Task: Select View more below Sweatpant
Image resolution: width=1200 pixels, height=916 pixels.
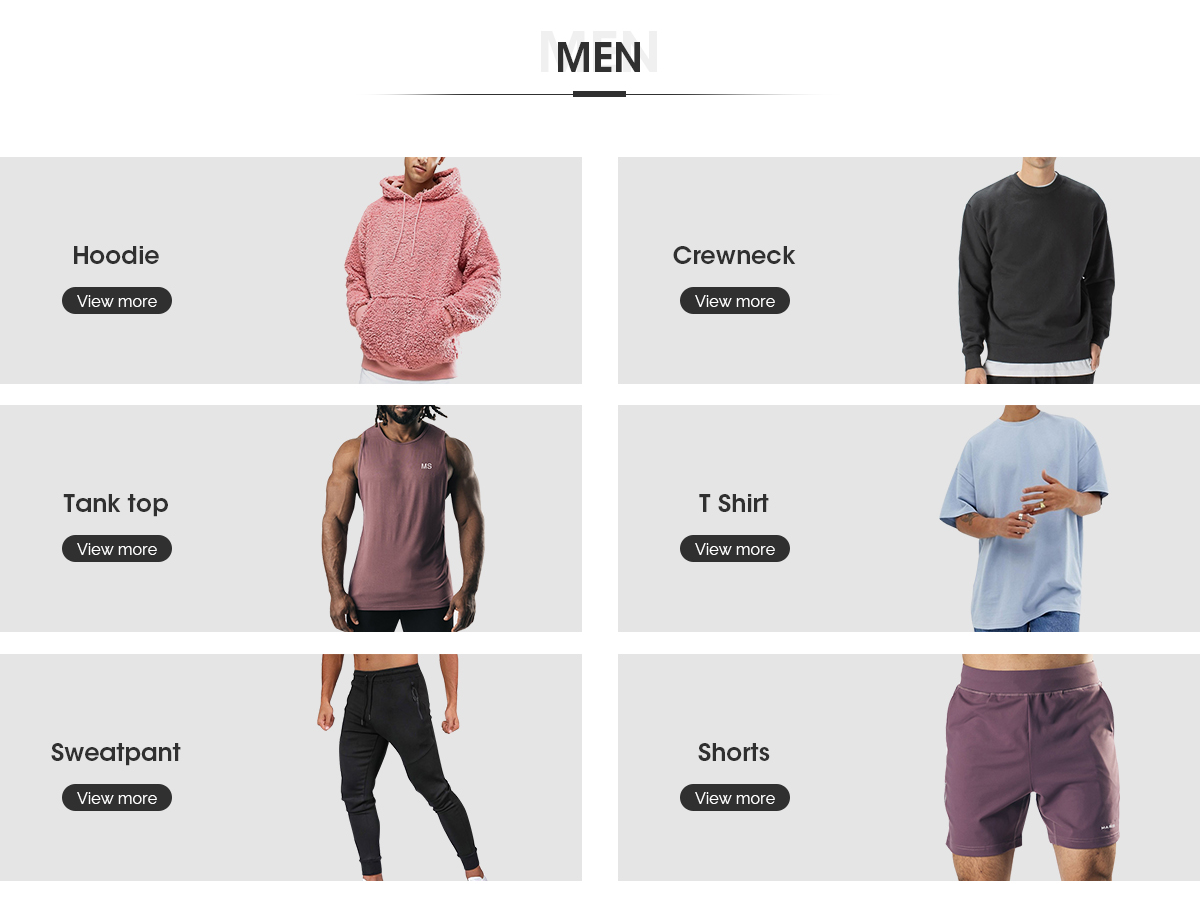Action: [x=117, y=798]
